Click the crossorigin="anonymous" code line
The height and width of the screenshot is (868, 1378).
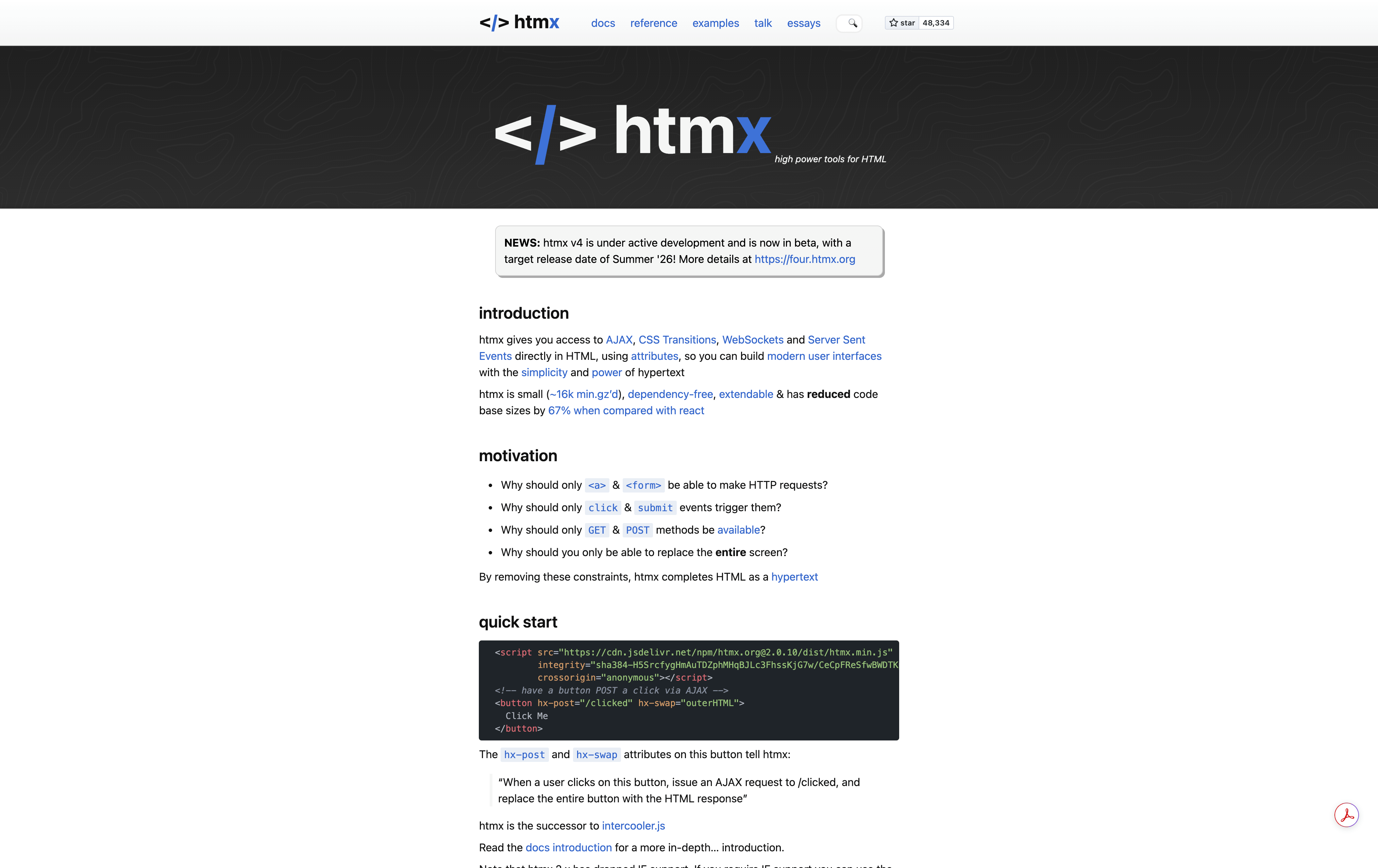tap(625, 678)
